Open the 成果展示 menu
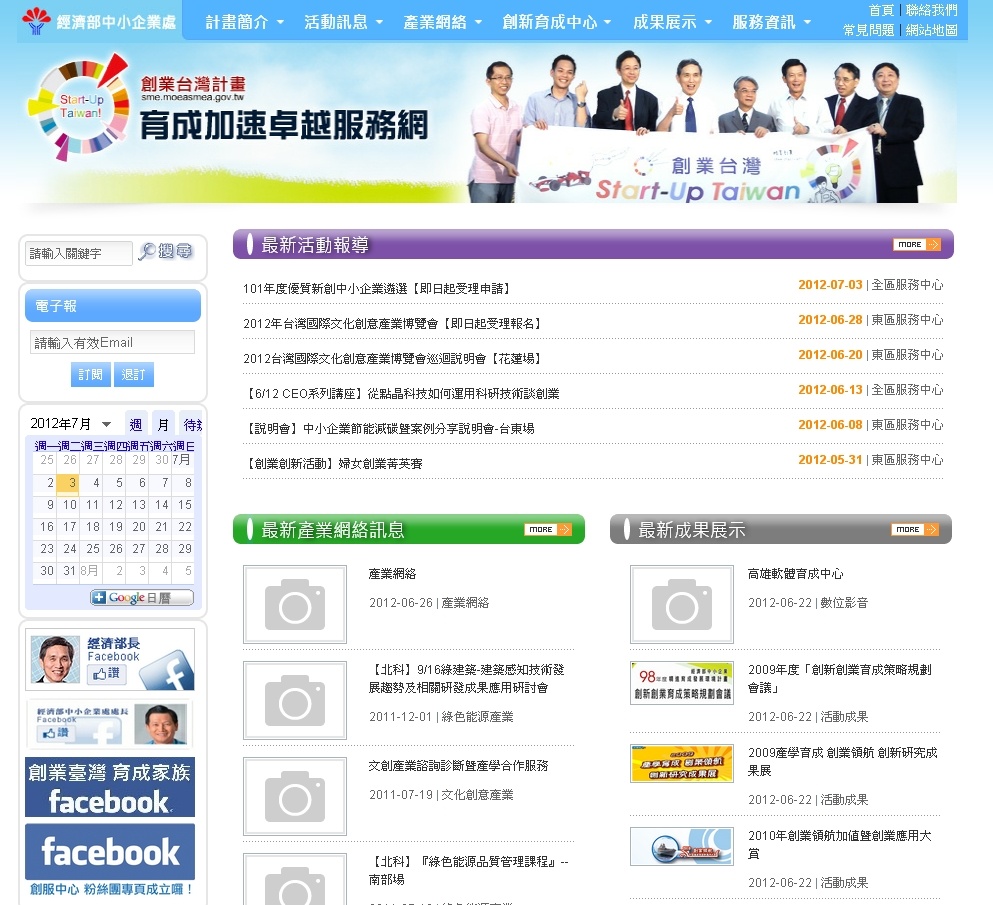Screen dimensions: 993x905 671,20
